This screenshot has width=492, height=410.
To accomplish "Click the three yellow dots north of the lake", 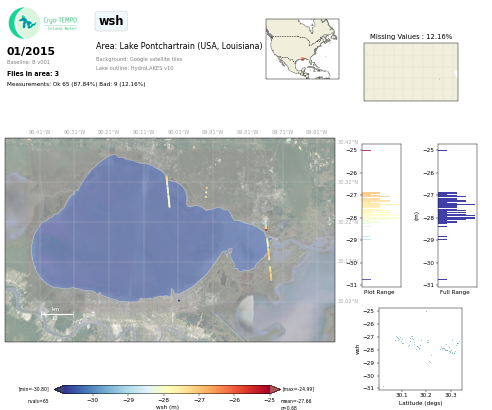I will click(206, 192).
